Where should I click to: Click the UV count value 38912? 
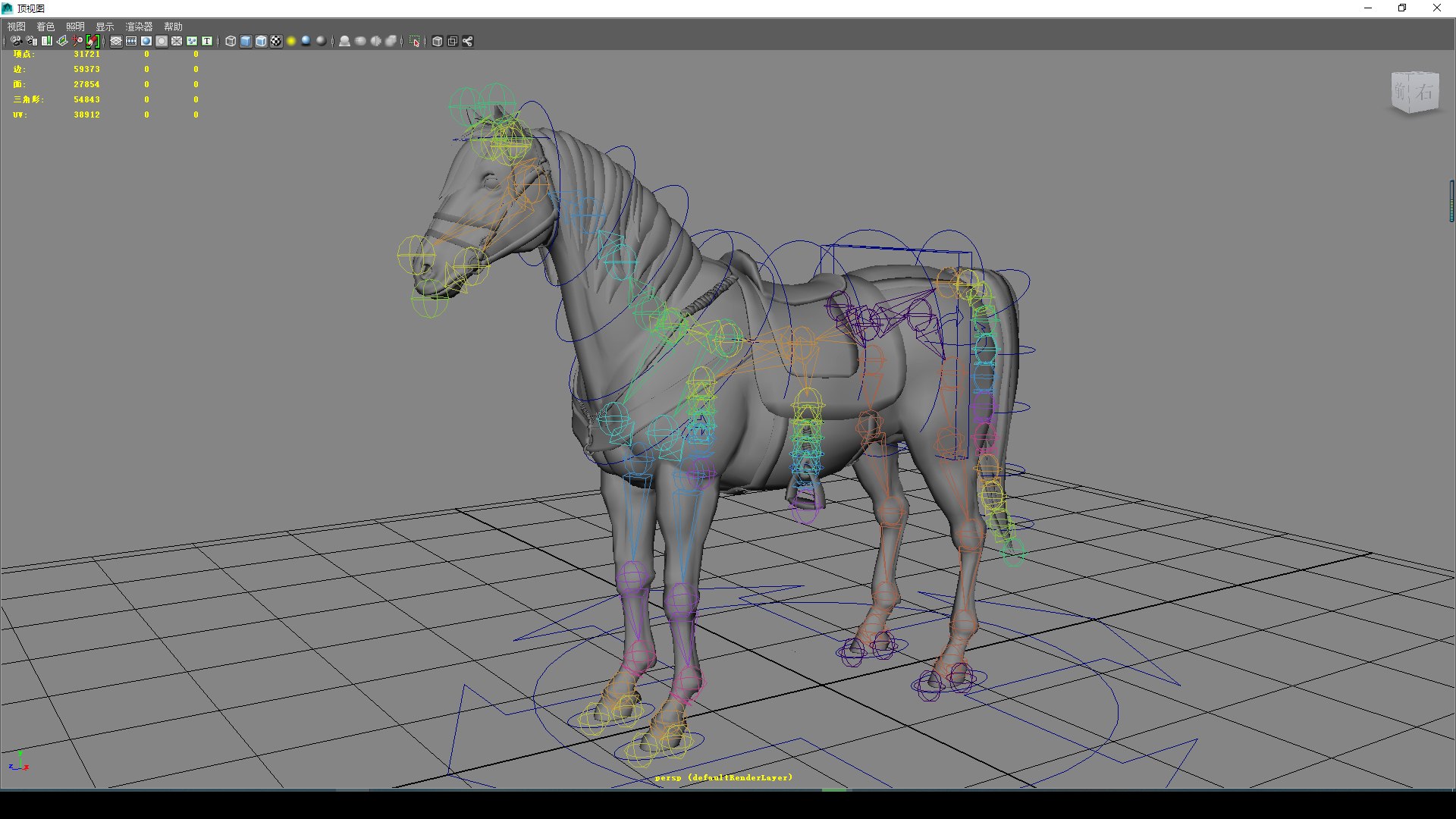tap(86, 115)
